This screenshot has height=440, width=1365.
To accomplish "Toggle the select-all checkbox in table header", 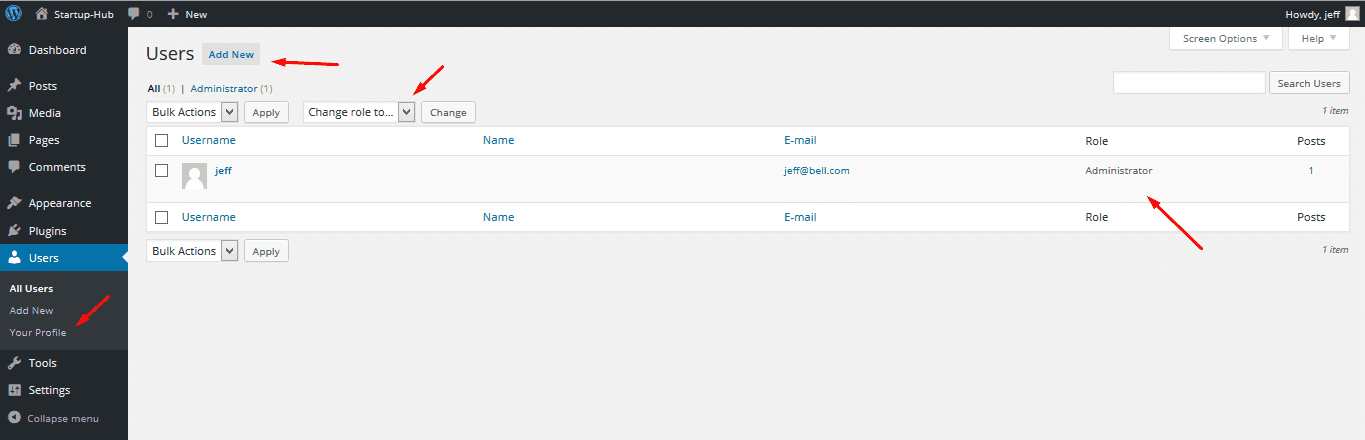I will (161, 140).
